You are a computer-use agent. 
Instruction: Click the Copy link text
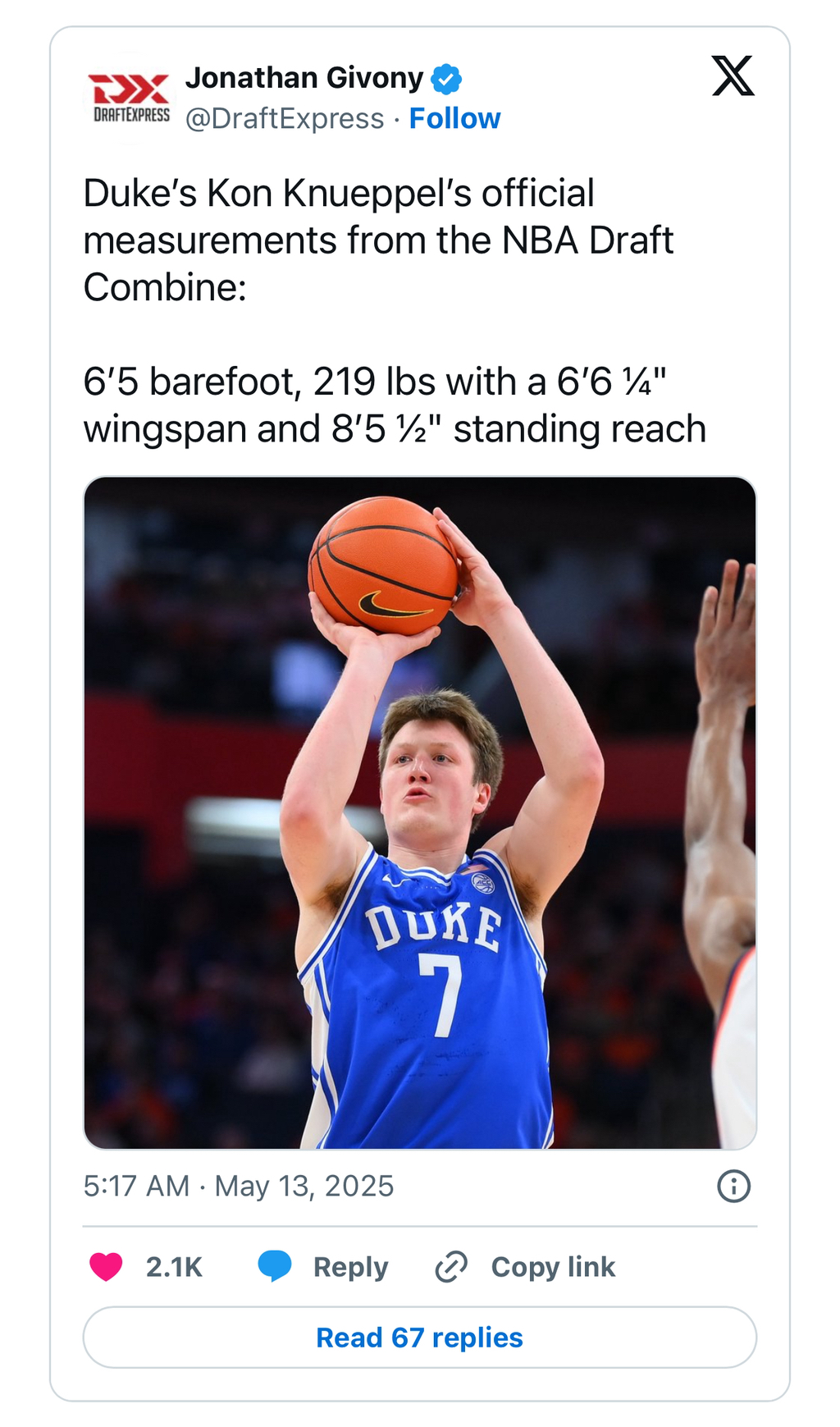pos(553,1267)
